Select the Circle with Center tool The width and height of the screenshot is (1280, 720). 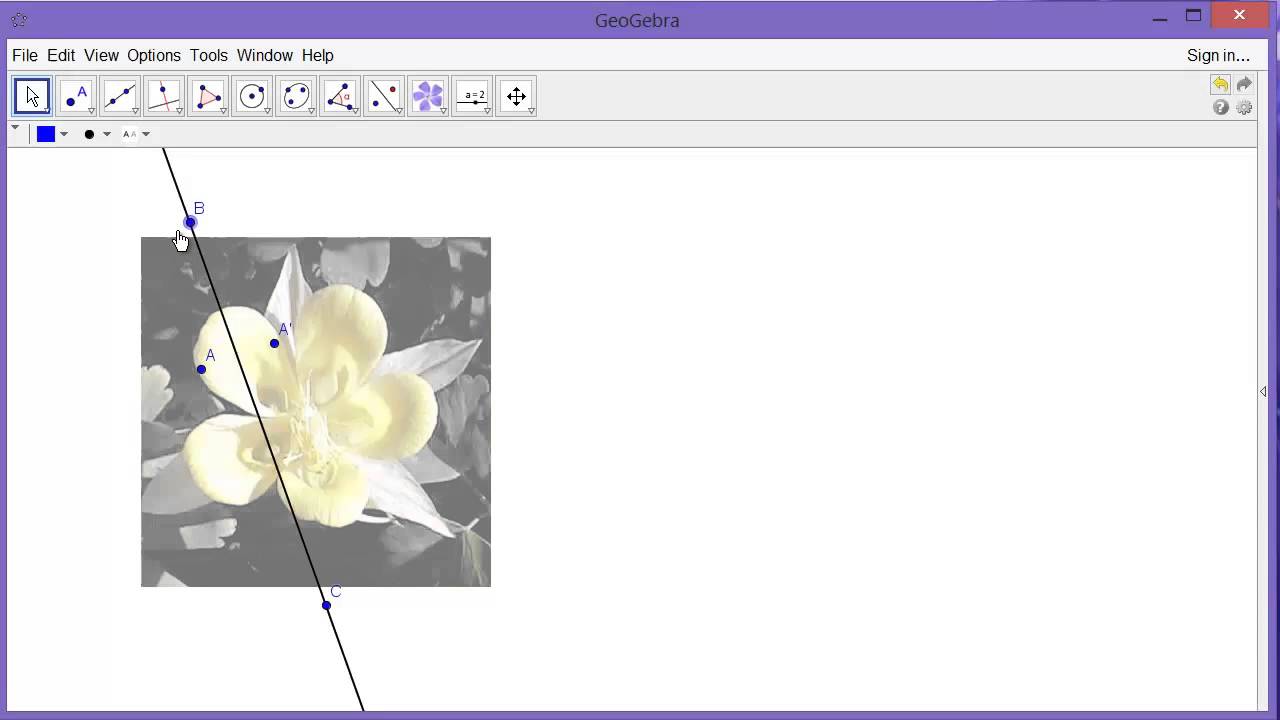252,96
